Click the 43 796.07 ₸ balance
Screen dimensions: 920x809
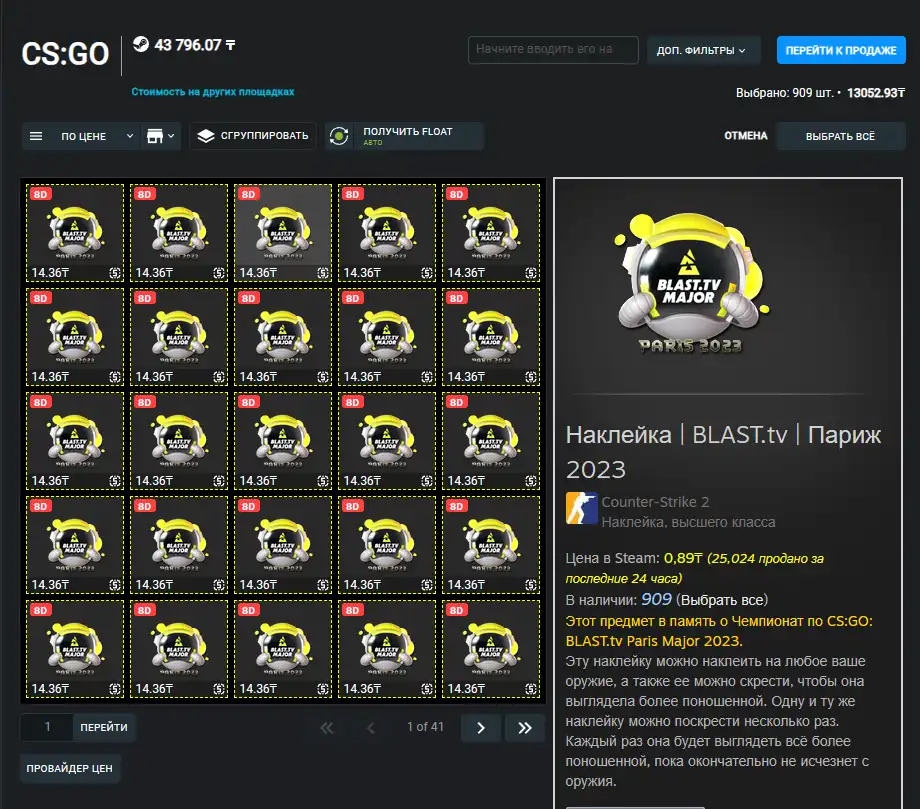[194, 45]
